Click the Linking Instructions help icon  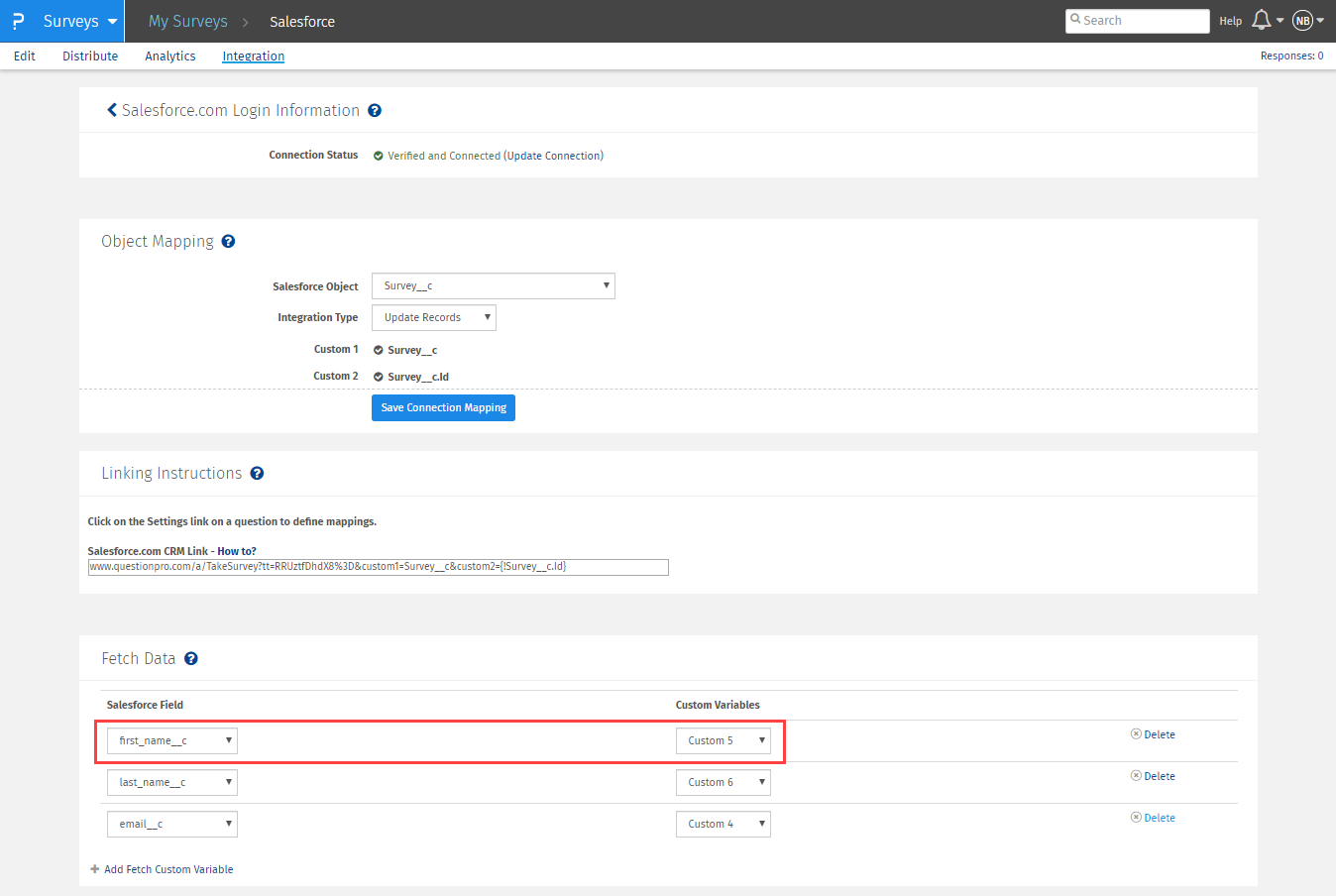tap(257, 474)
